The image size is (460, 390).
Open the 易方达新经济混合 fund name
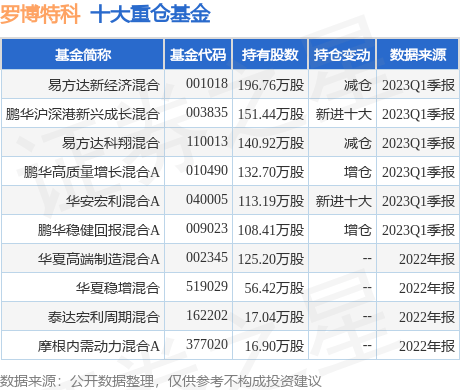[x=104, y=85]
